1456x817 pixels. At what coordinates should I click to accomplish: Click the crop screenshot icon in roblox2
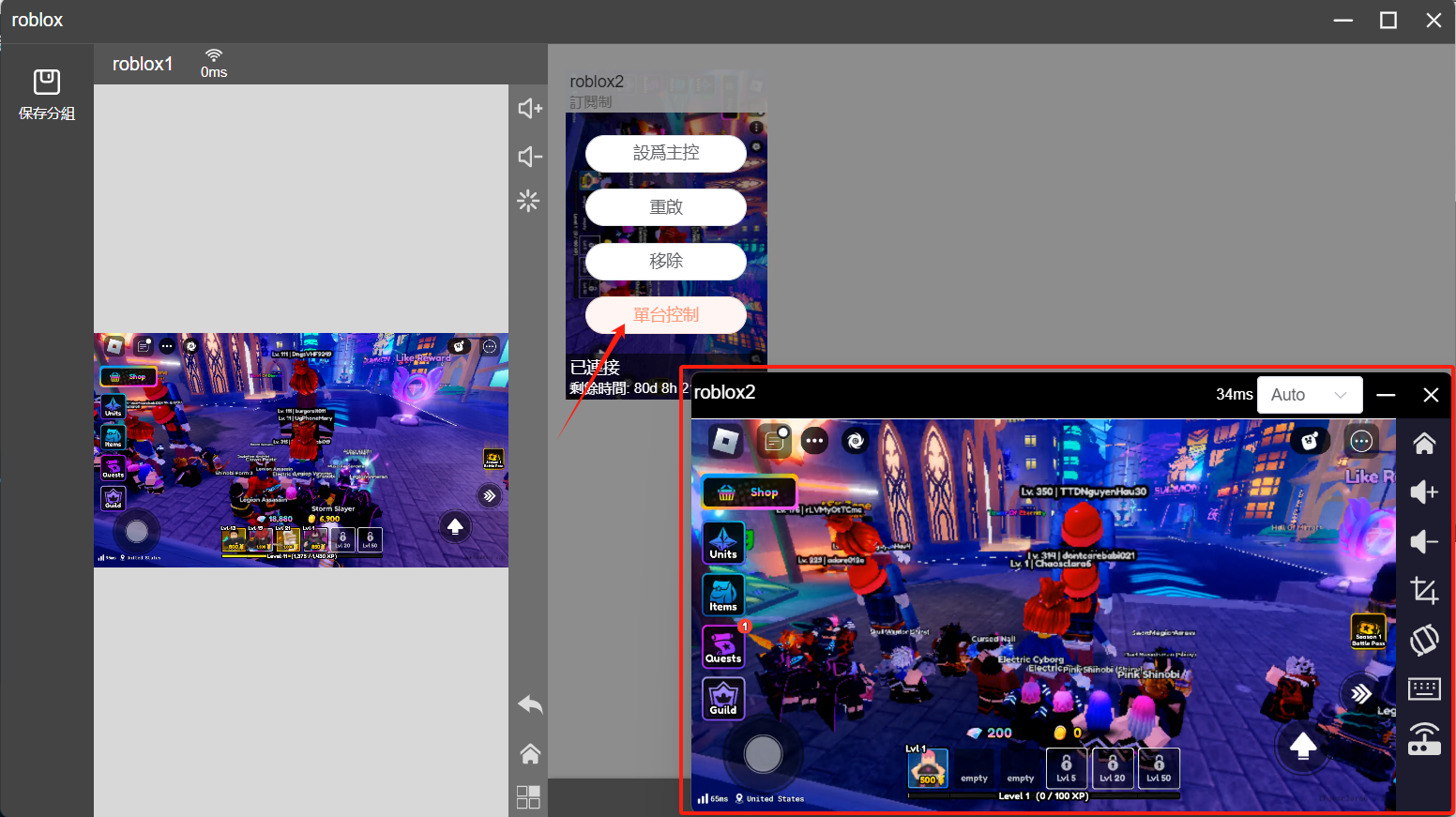coord(1424,591)
